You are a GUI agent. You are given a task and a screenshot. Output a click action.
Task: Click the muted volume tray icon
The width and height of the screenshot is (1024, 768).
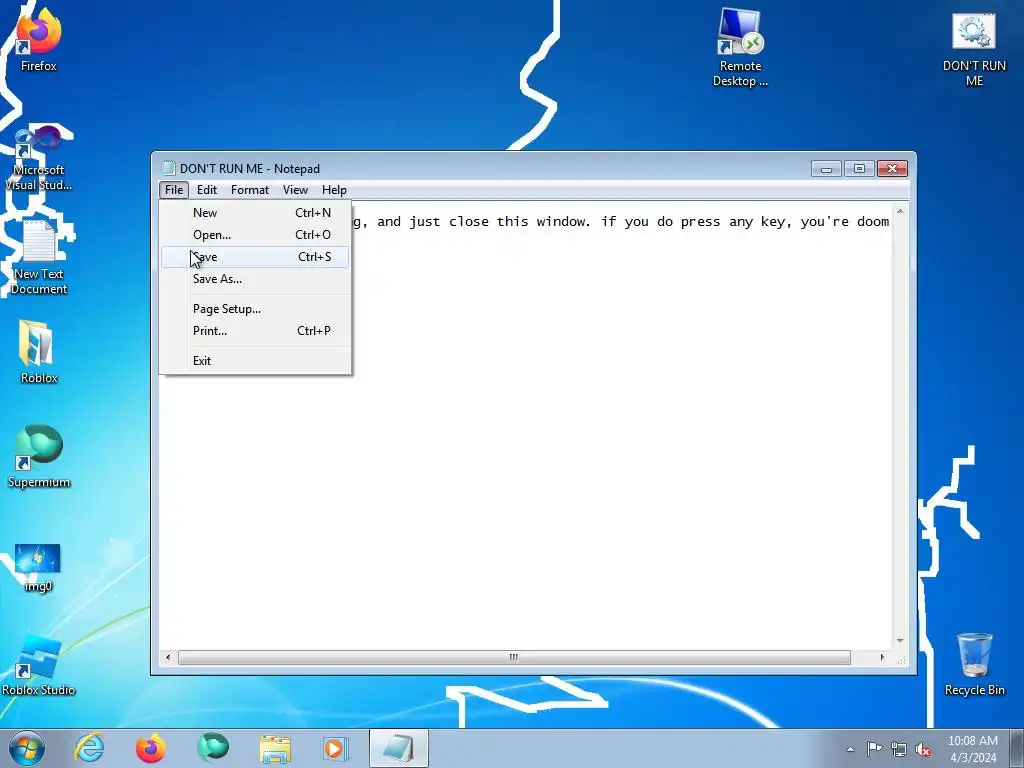[923, 749]
